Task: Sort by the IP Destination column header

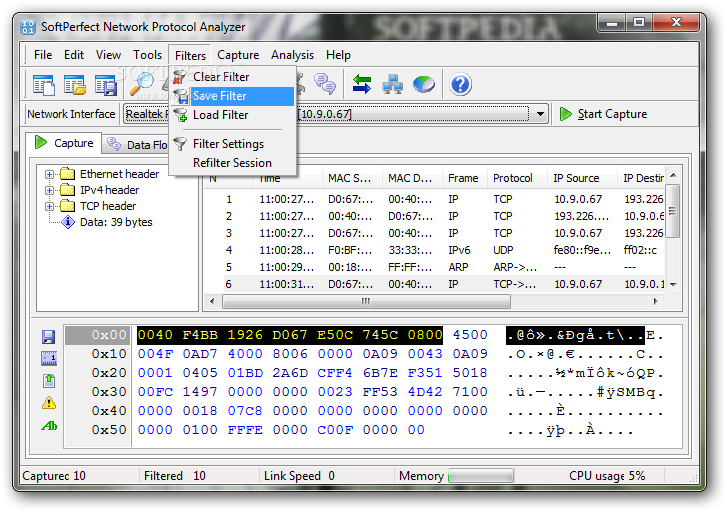Action: tap(642, 178)
